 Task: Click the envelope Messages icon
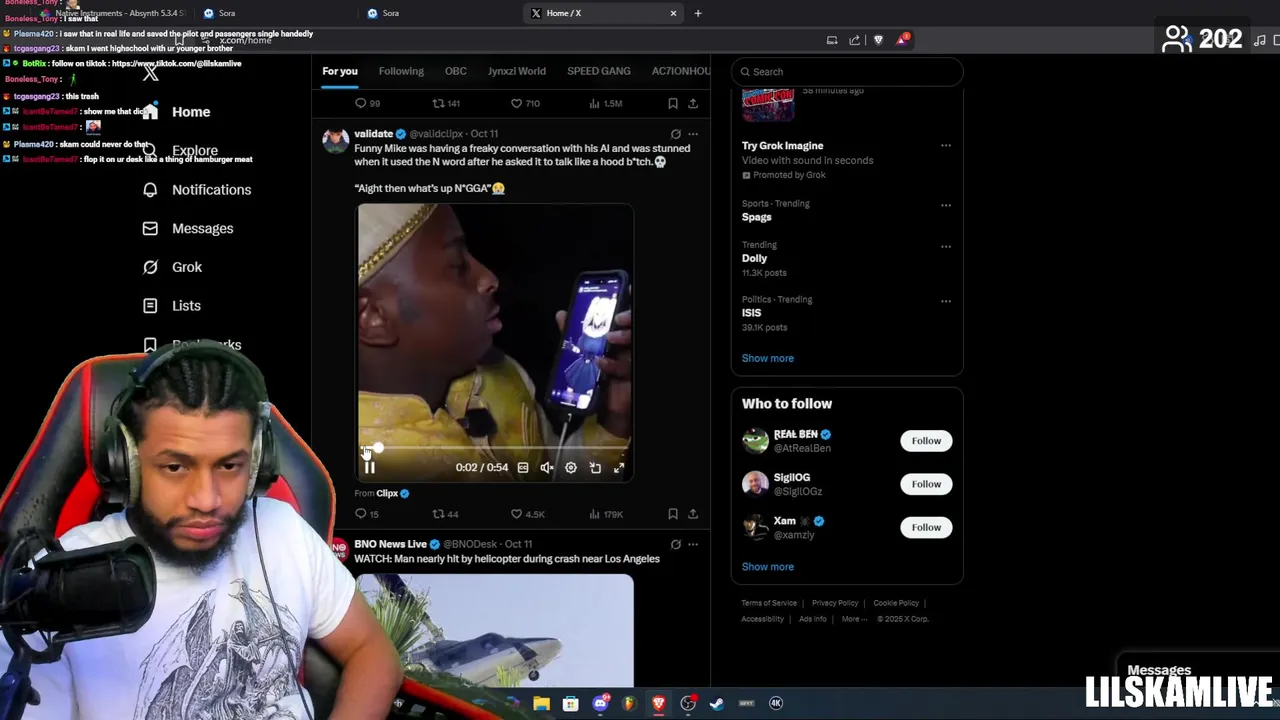(150, 229)
